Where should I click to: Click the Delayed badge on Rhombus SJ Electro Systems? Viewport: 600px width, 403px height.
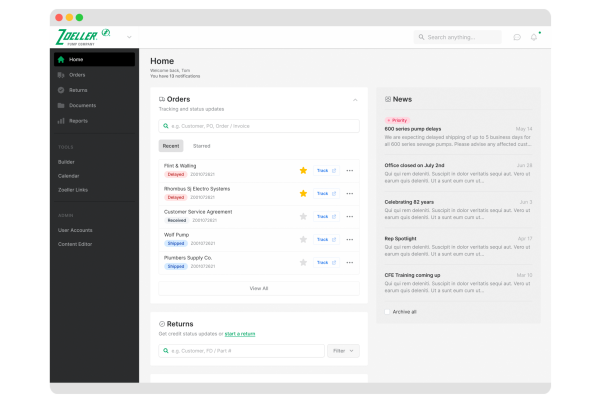176,197
